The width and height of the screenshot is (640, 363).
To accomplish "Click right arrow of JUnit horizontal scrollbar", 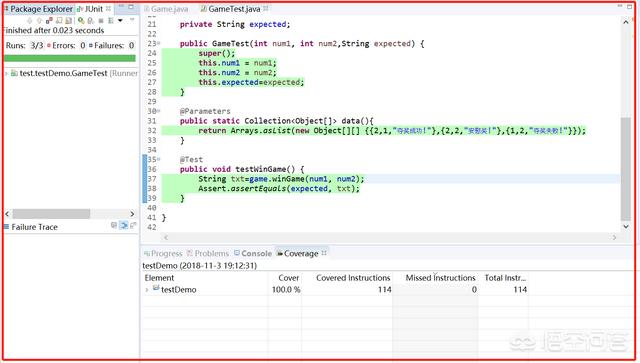I will tap(132, 214).
